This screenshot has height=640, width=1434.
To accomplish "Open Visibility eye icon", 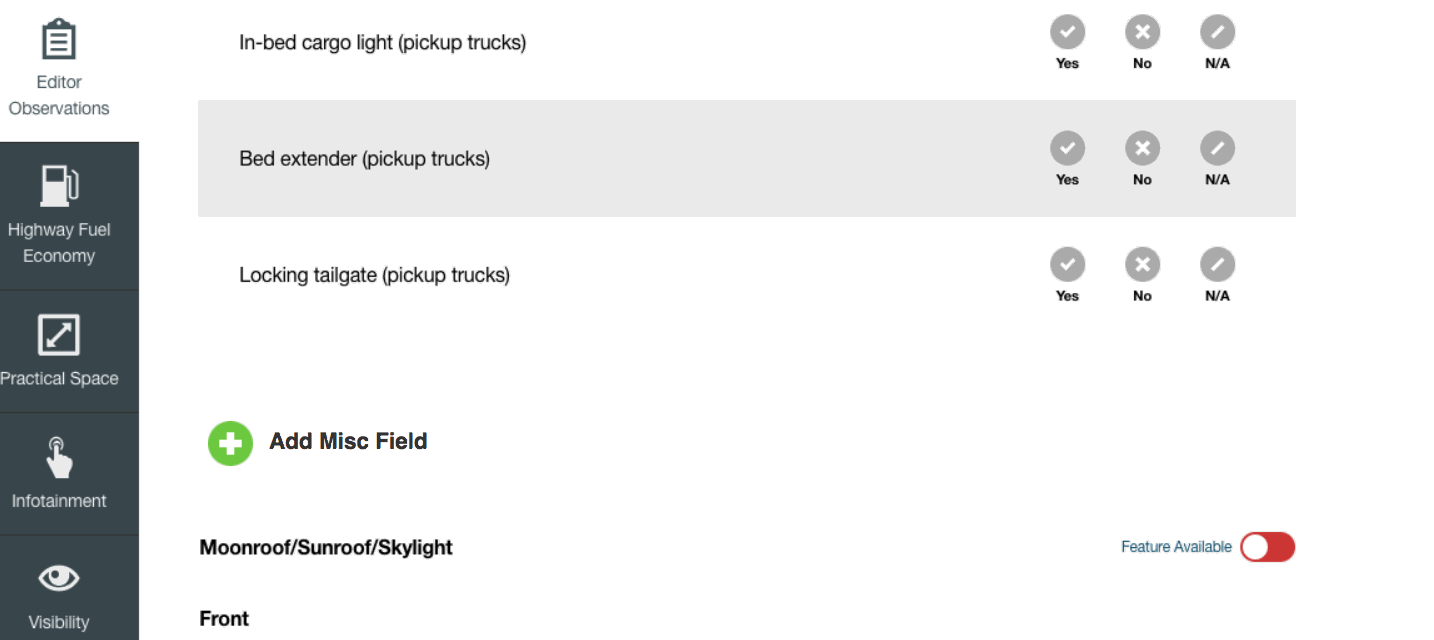I will [x=59, y=578].
